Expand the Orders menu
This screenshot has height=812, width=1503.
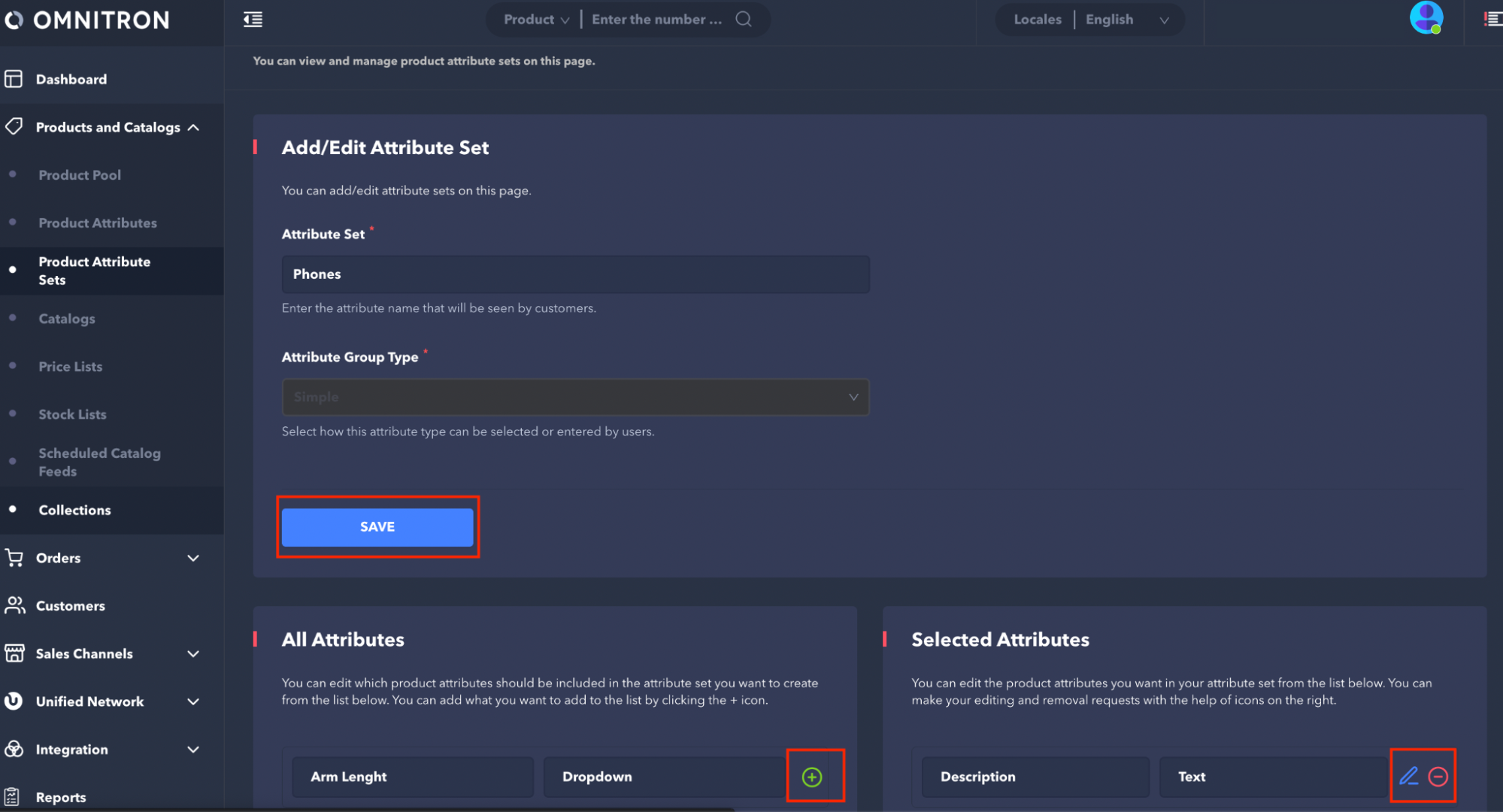(x=193, y=558)
